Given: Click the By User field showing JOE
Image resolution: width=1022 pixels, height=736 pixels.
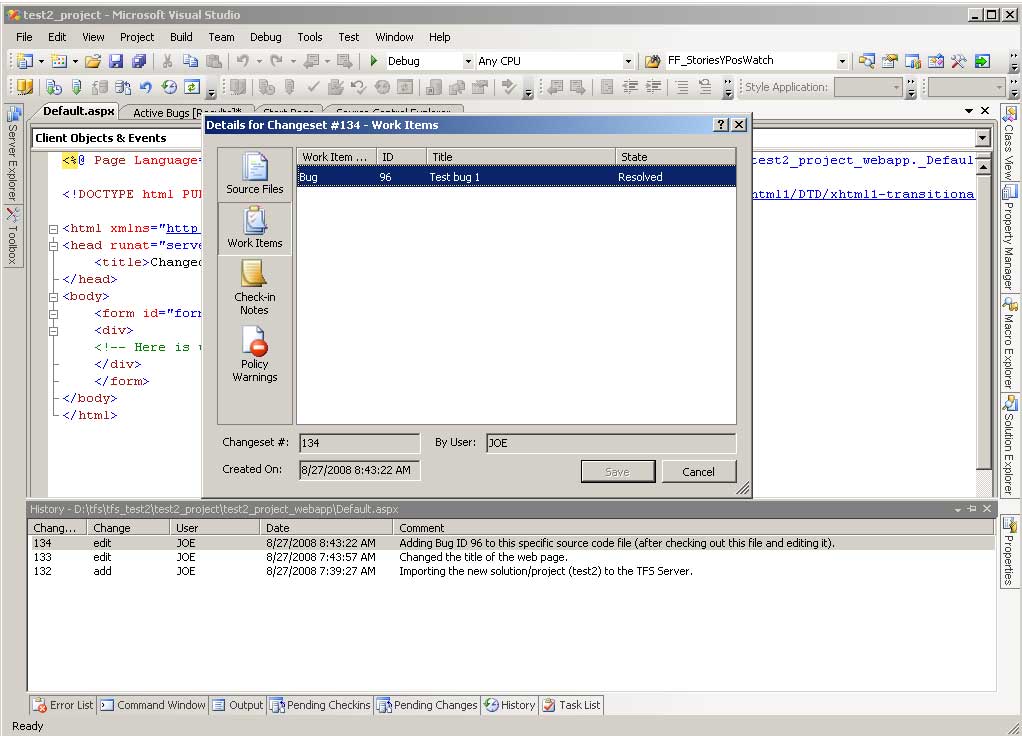Looking at the screenshot, I should (x=611, y=443).
